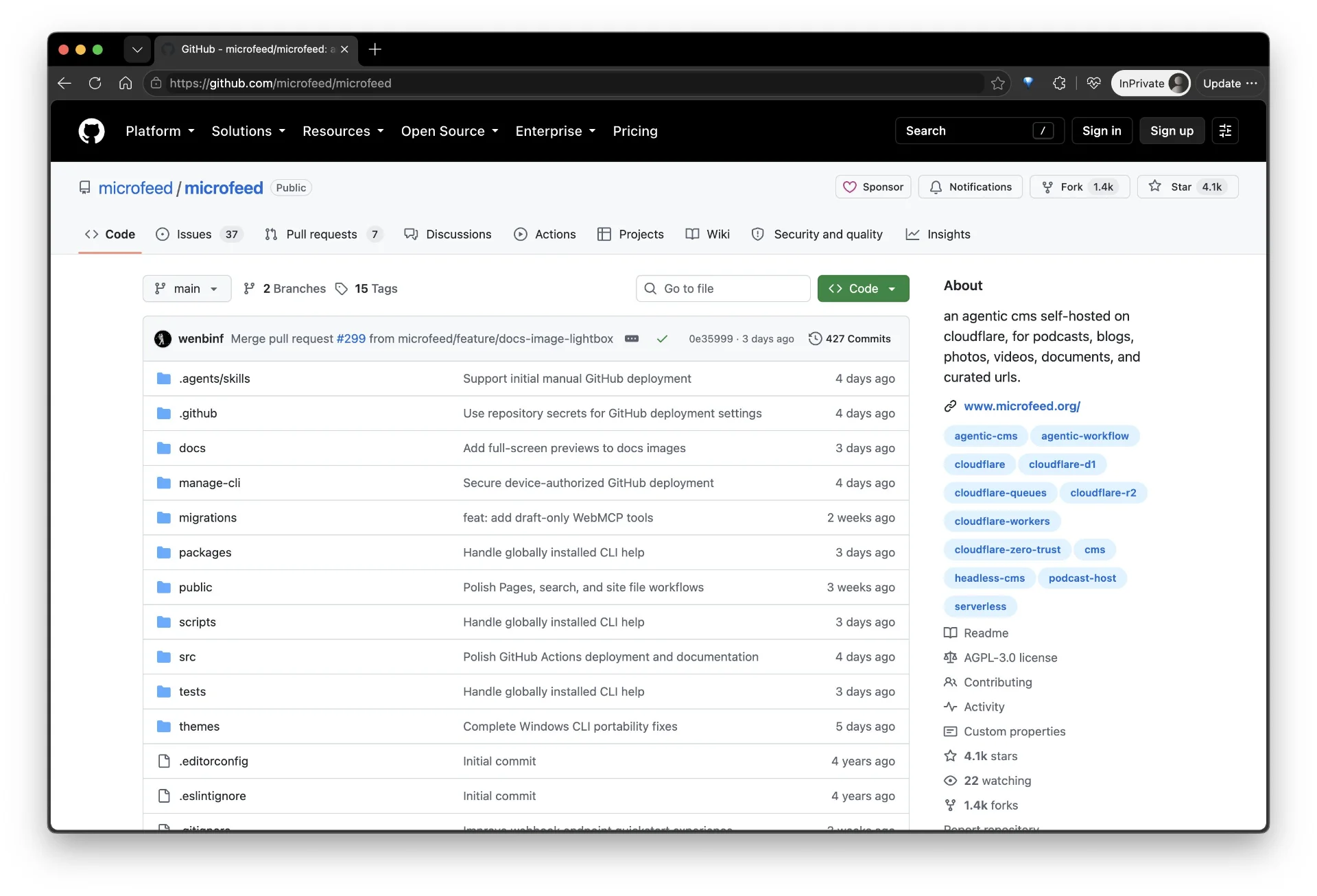Click the Notifications button
Screen dimensions: 1317x896
970,187
